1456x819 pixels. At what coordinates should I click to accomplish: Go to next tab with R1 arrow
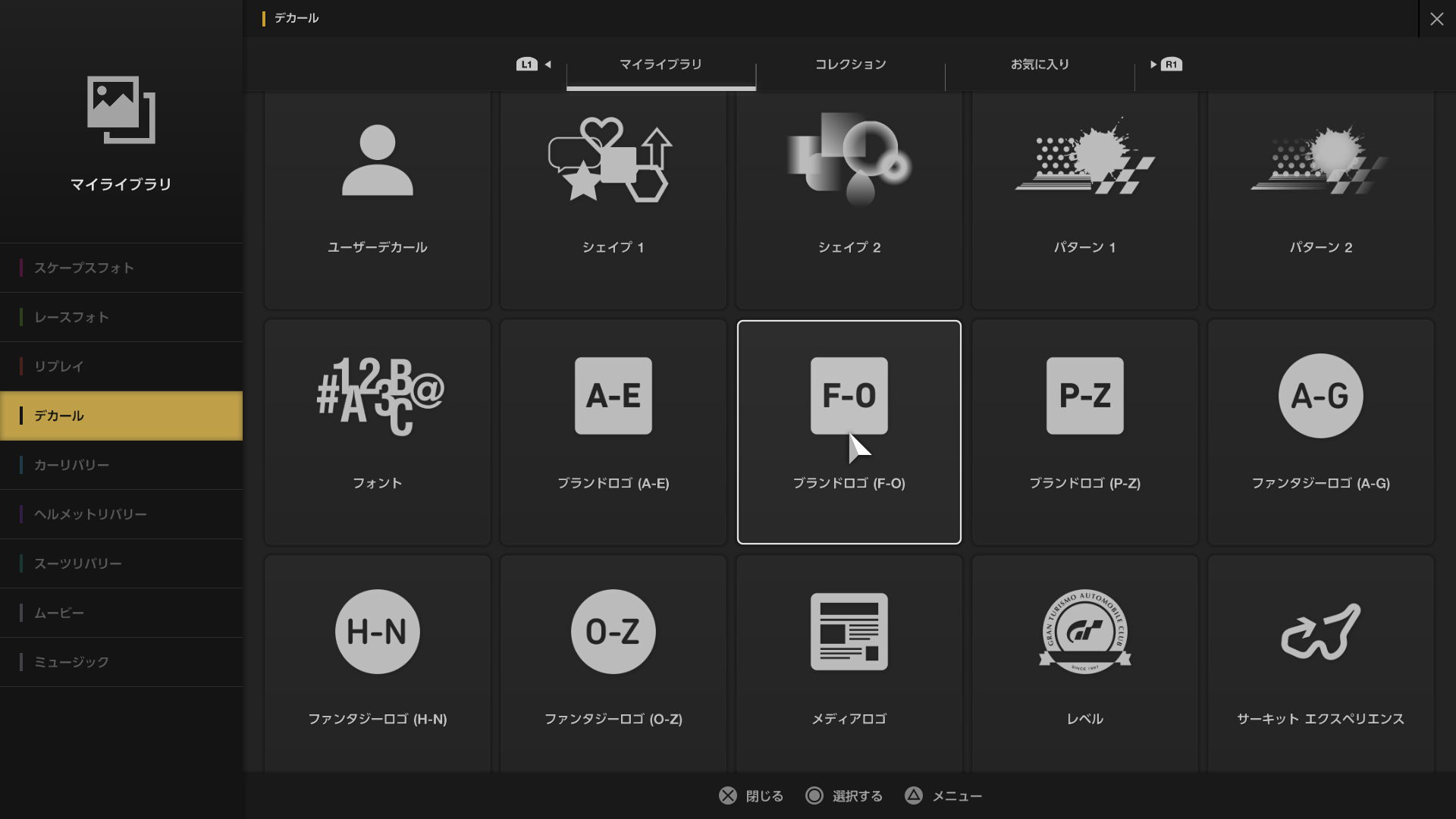(x=1166, y=64)
